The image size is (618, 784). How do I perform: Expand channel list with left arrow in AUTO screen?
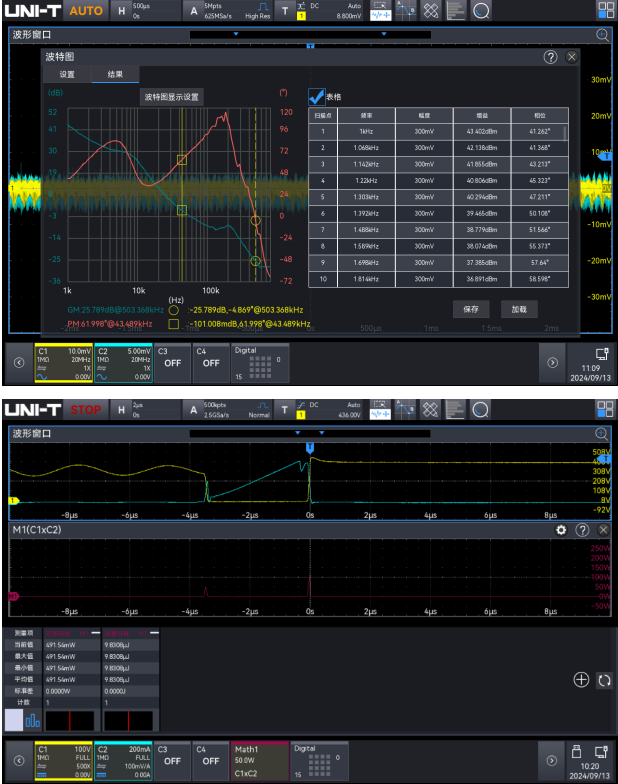(17, 363)
